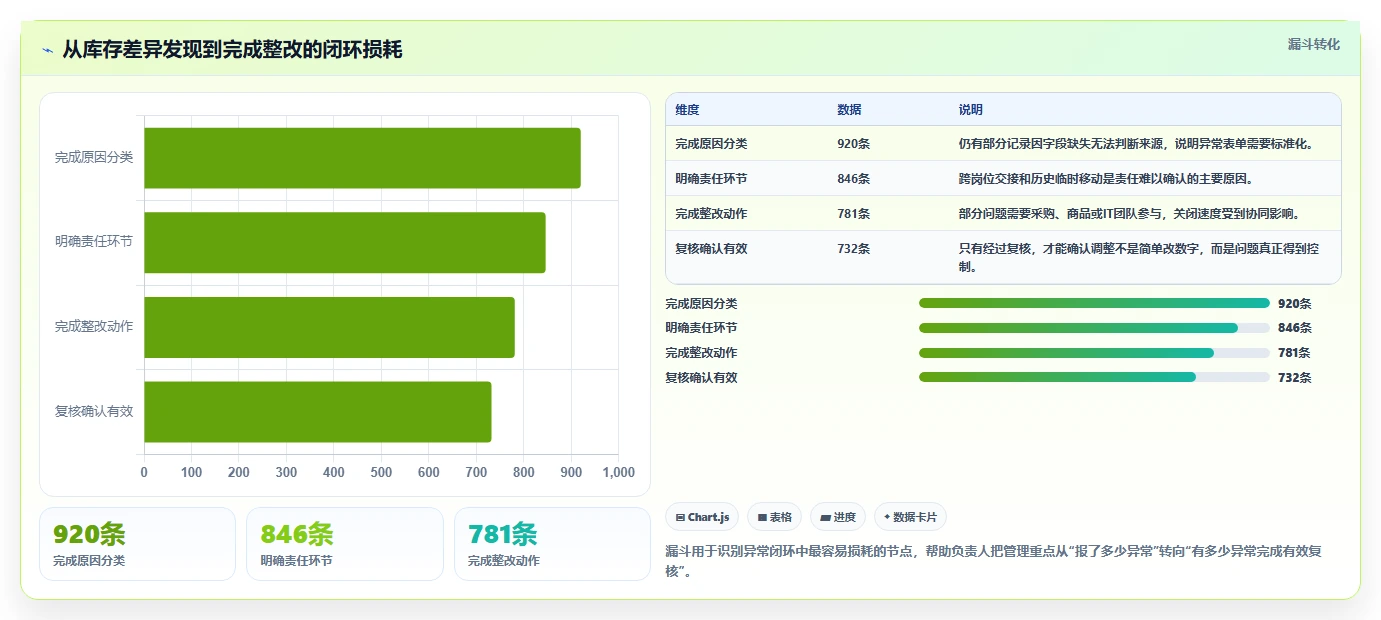Image resolution: width=1381 pixels, height=620 pixels.
Task: Click the 进度 chip
Action: 838,517
